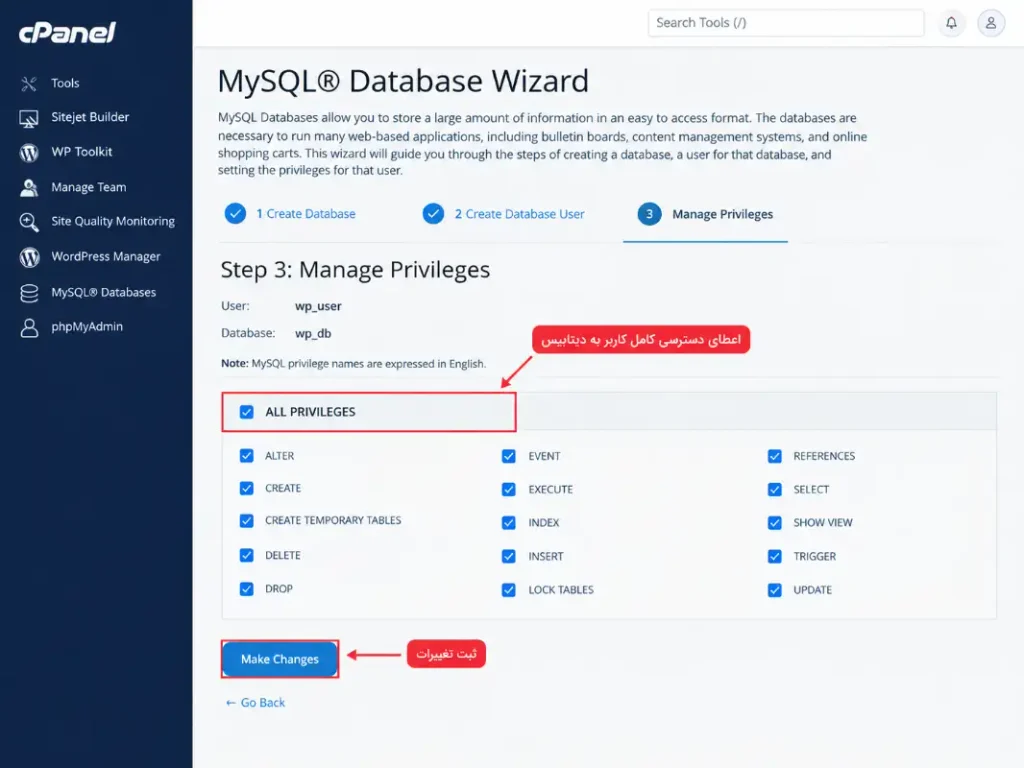This screenshot has height=768, width=1024.
Task: Uncheck the ALL PRIVILEGES checkbox
Action: pos(246,412)
